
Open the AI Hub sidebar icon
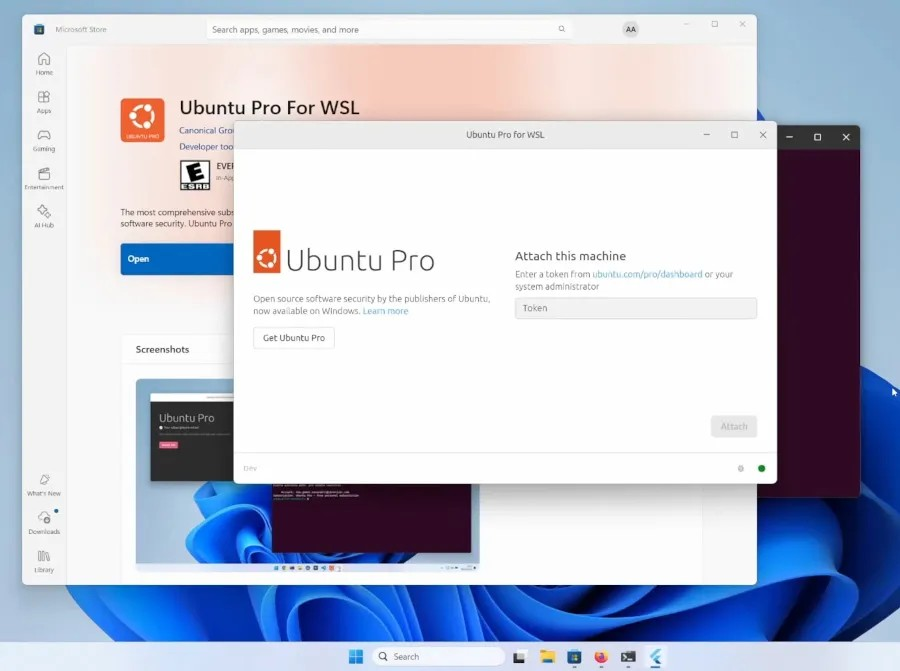43,214
